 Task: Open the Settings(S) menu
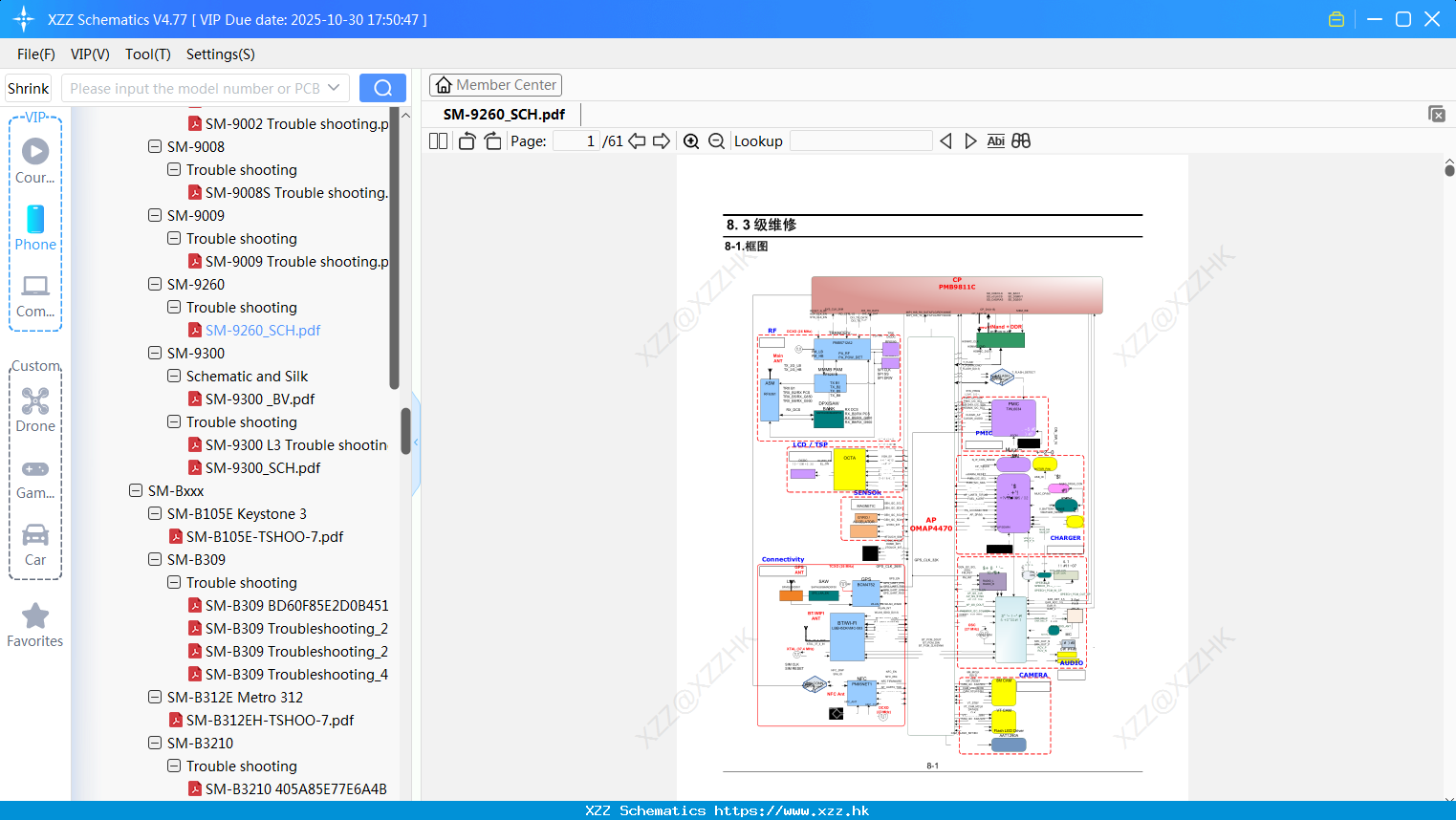[x=221, y=54]
